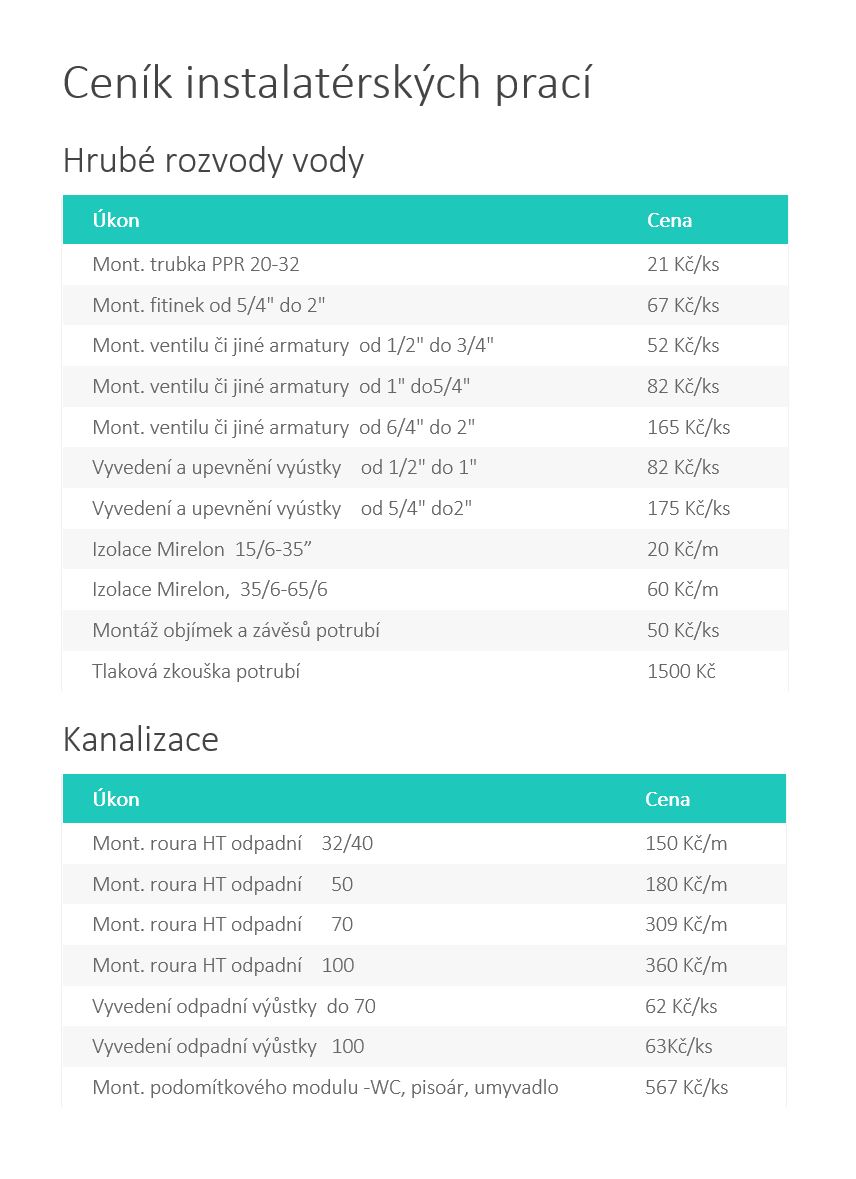Click 'Cena' header in Kanalizace table
Image resolution: width=856 pixels, height=1179 pixels.
click(x=667, y=799)
